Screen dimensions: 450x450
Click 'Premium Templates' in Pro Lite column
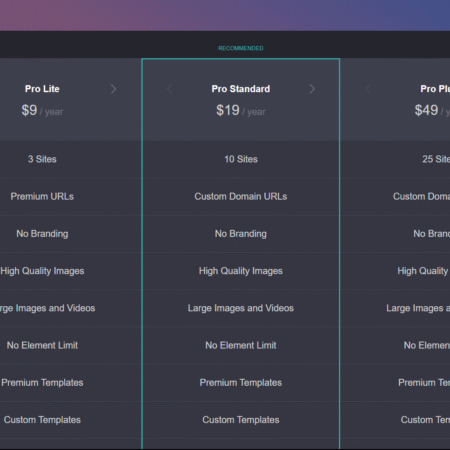coord(42,383)
